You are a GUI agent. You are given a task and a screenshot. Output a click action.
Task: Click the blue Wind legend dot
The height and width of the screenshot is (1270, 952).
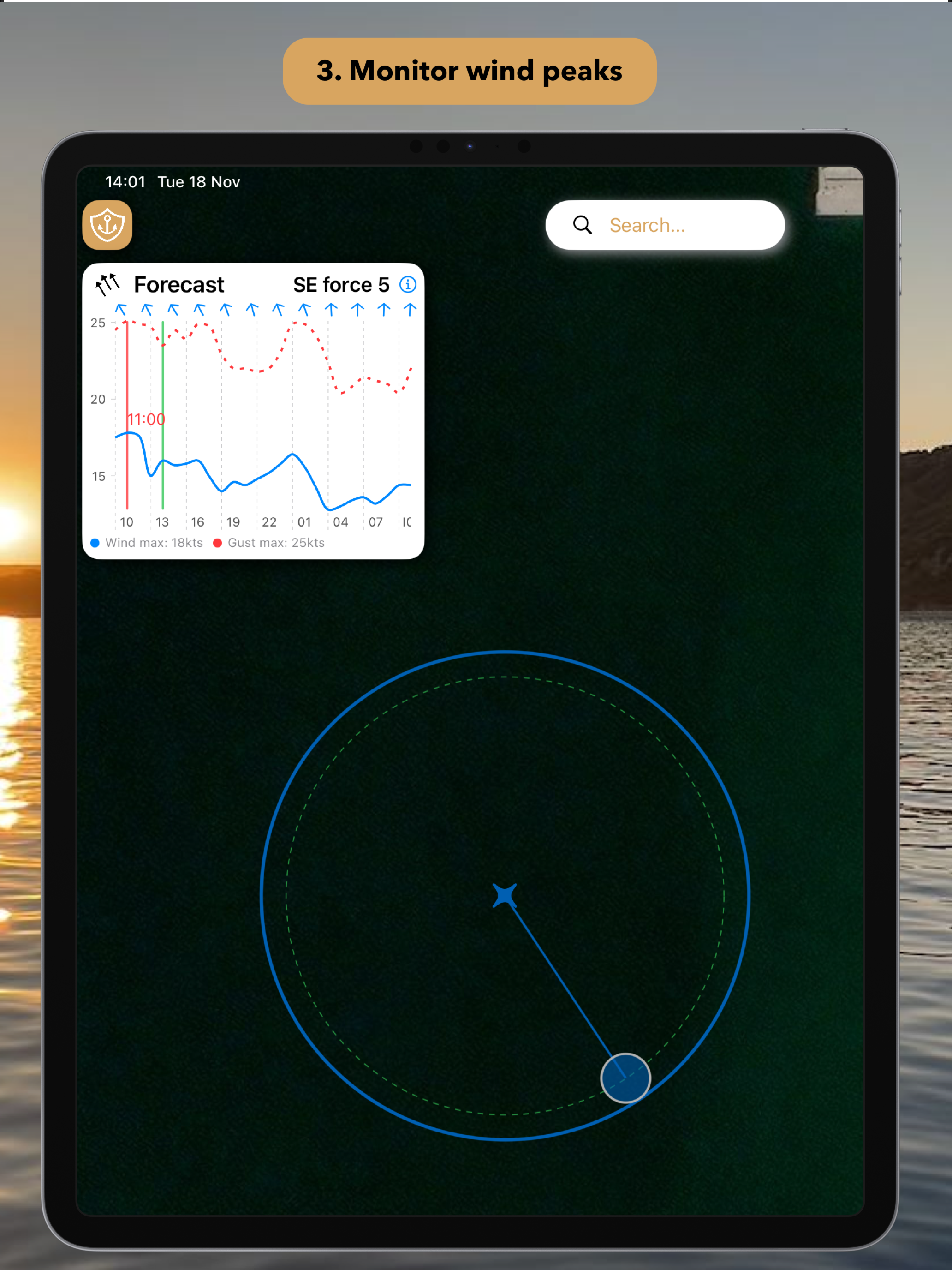point(95,543)
